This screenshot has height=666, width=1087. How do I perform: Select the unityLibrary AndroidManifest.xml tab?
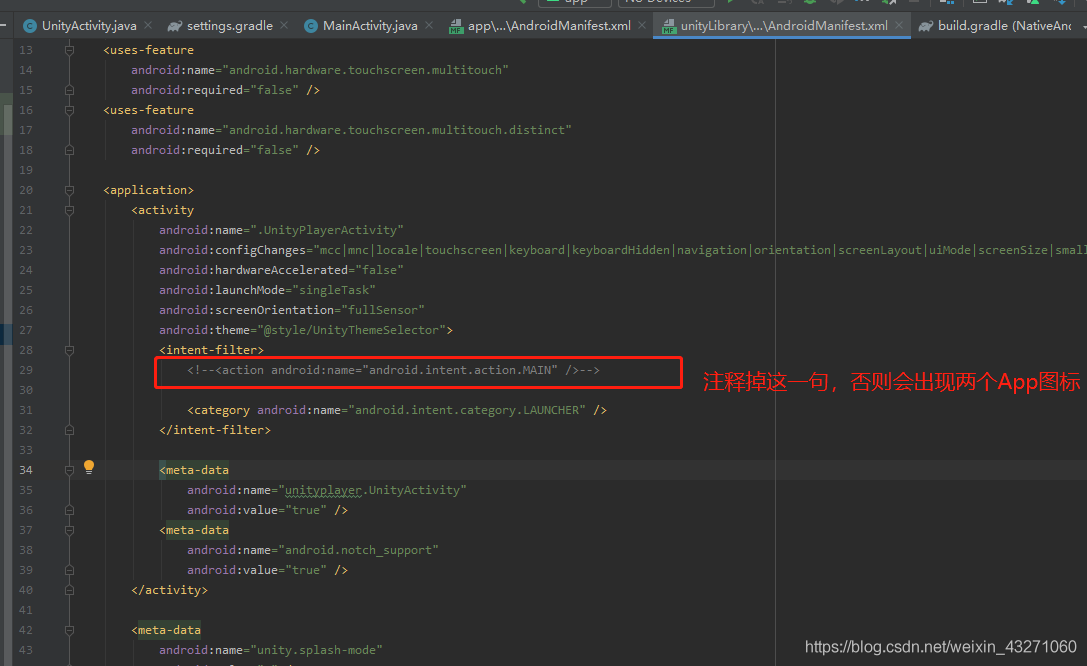tap(783, 26)
